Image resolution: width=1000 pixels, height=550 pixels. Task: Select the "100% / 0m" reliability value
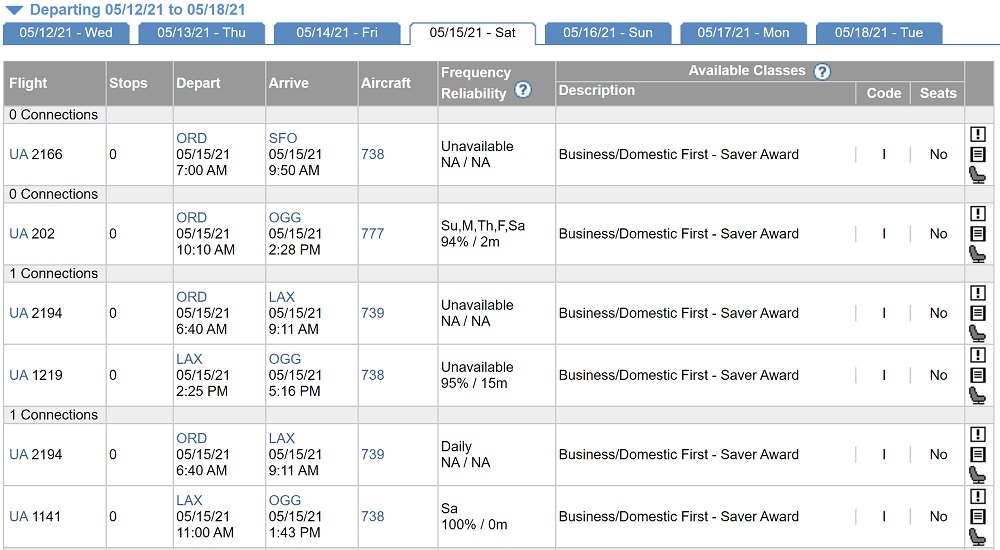click(474, 524)
